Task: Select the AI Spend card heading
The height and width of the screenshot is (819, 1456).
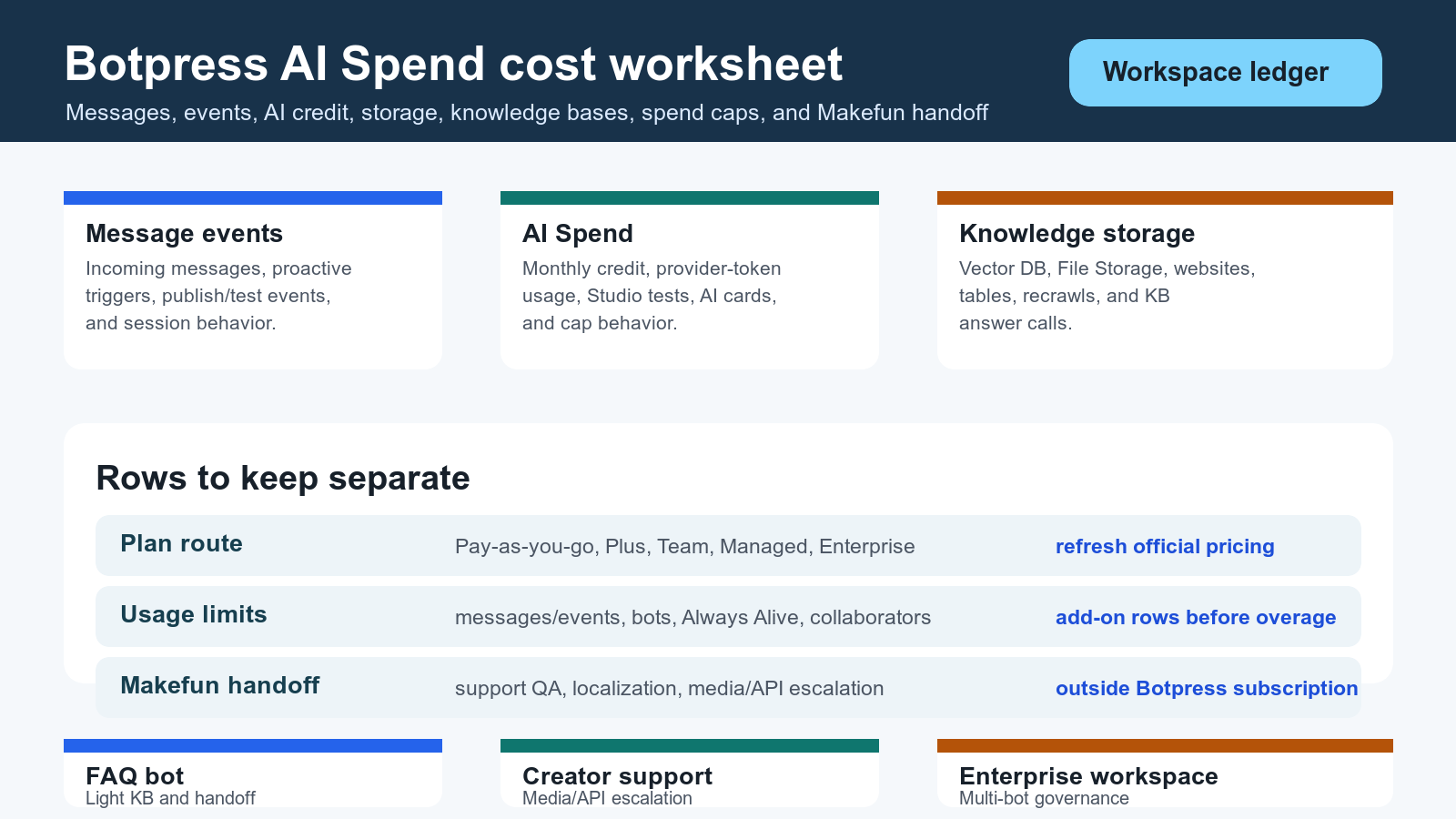Action: (x=578, y=234)
